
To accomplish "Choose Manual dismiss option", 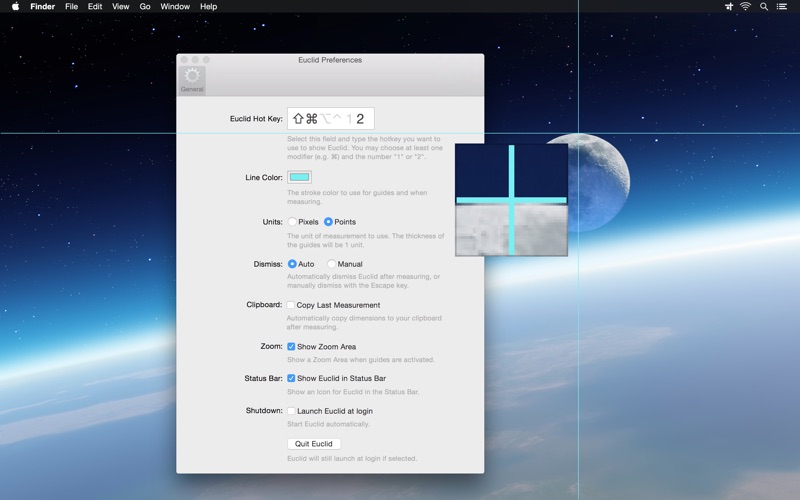I will tap(332, 264).
